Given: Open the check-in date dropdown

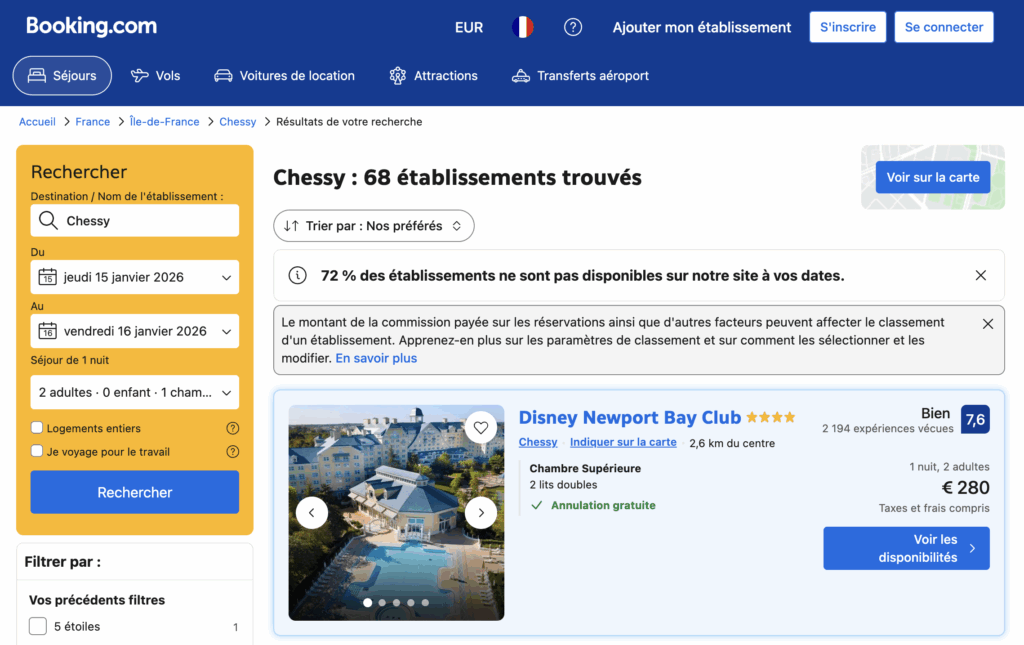Looking at the screenshot, I should (x=135, y=277).
